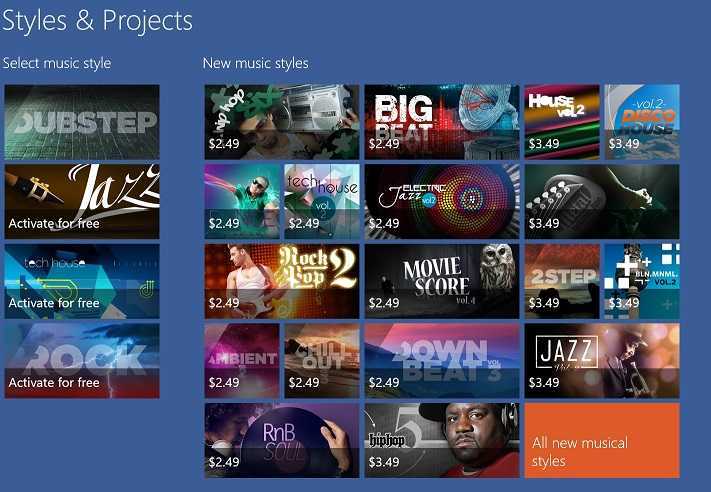Activate the Jazz style for free
The width and height of the screenshot is (711, 492).
click(x=82, y=201)
